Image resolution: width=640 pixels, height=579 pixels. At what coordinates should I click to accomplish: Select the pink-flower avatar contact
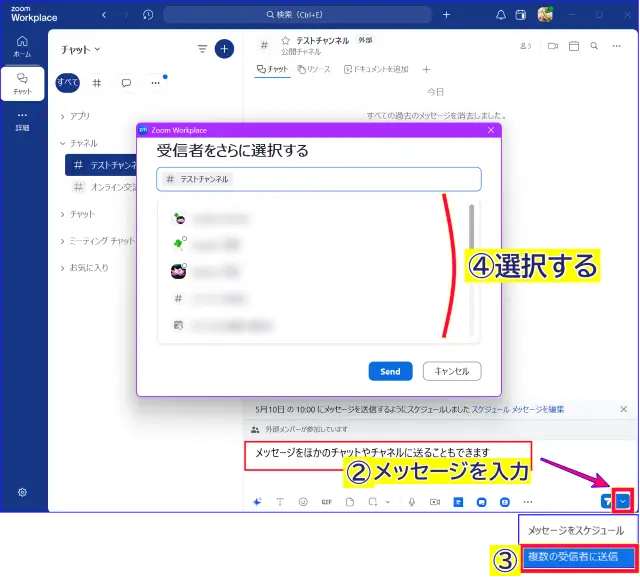tap(312, 271)
